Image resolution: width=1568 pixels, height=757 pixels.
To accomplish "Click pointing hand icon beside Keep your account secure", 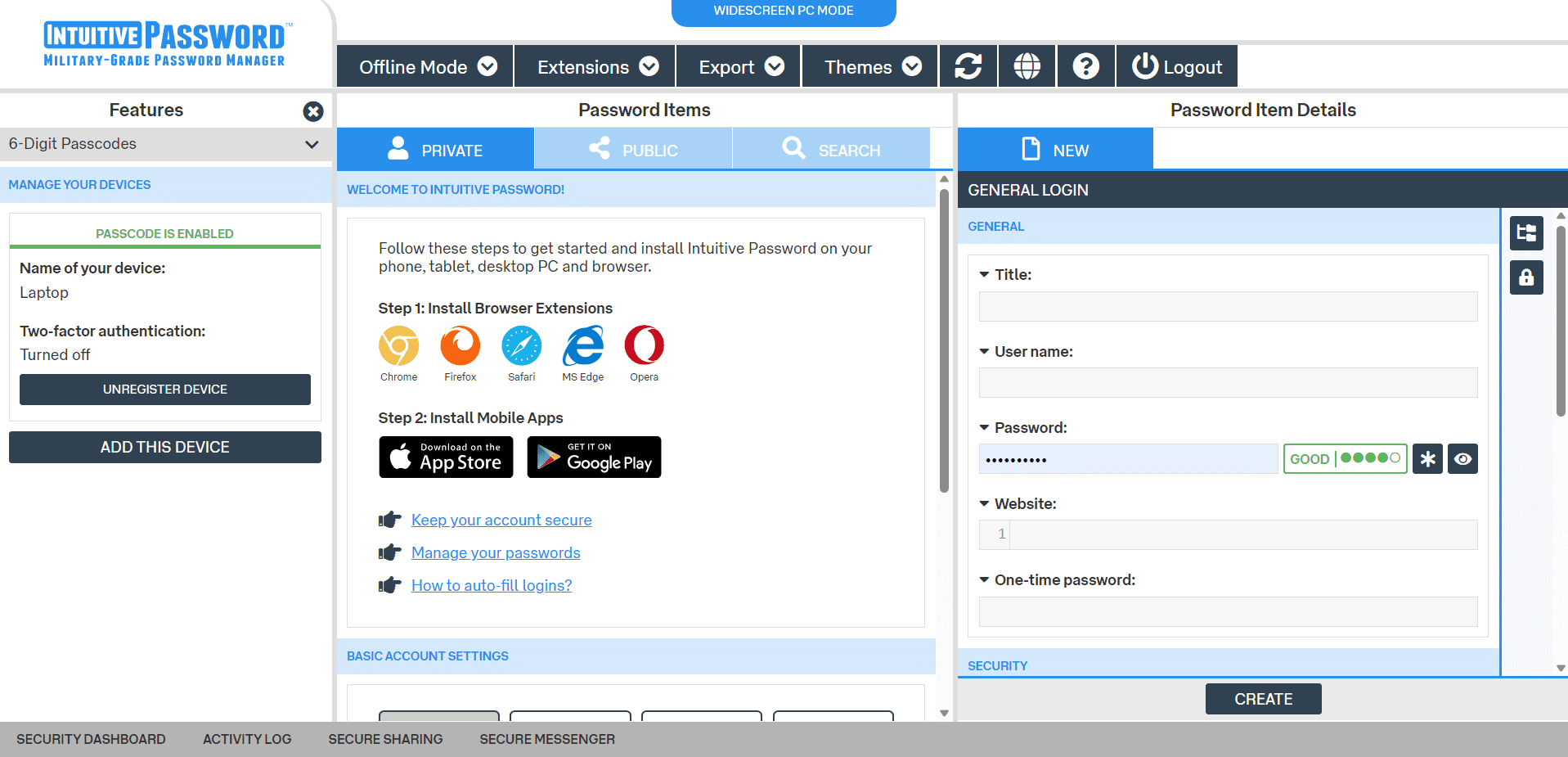I will tap(390, 520).
